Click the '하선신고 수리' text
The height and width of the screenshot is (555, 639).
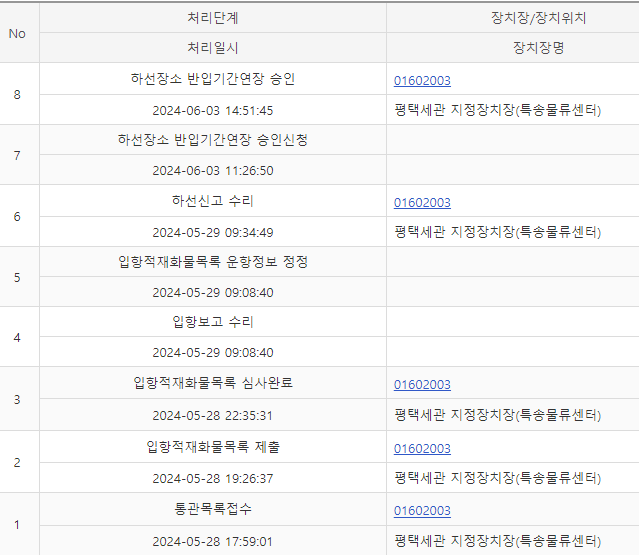point(213,200)
